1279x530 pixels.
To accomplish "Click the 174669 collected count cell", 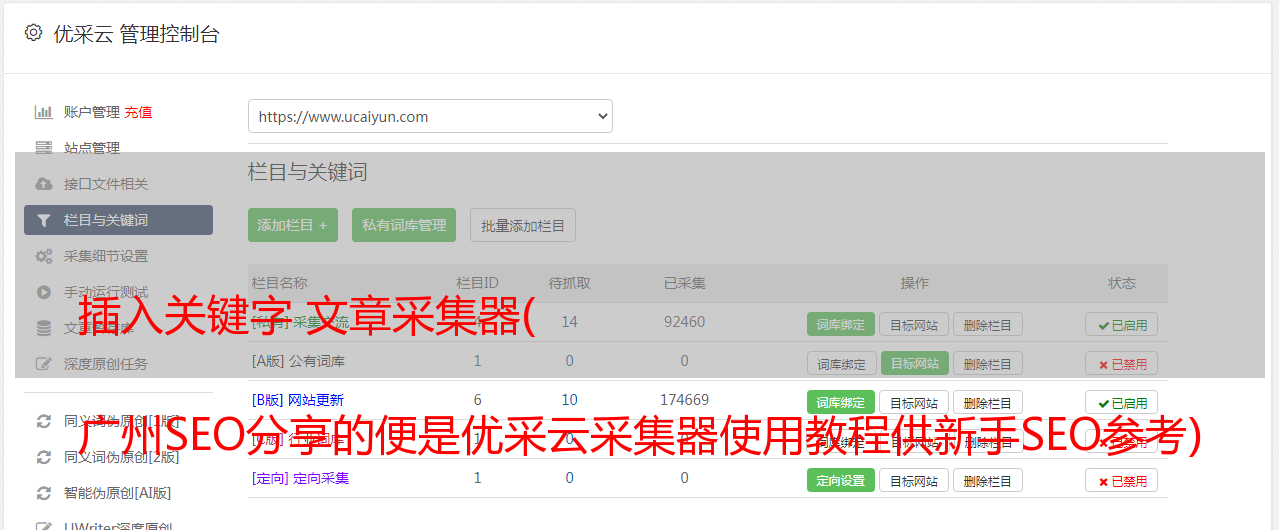I will click(x=684, y=400).
